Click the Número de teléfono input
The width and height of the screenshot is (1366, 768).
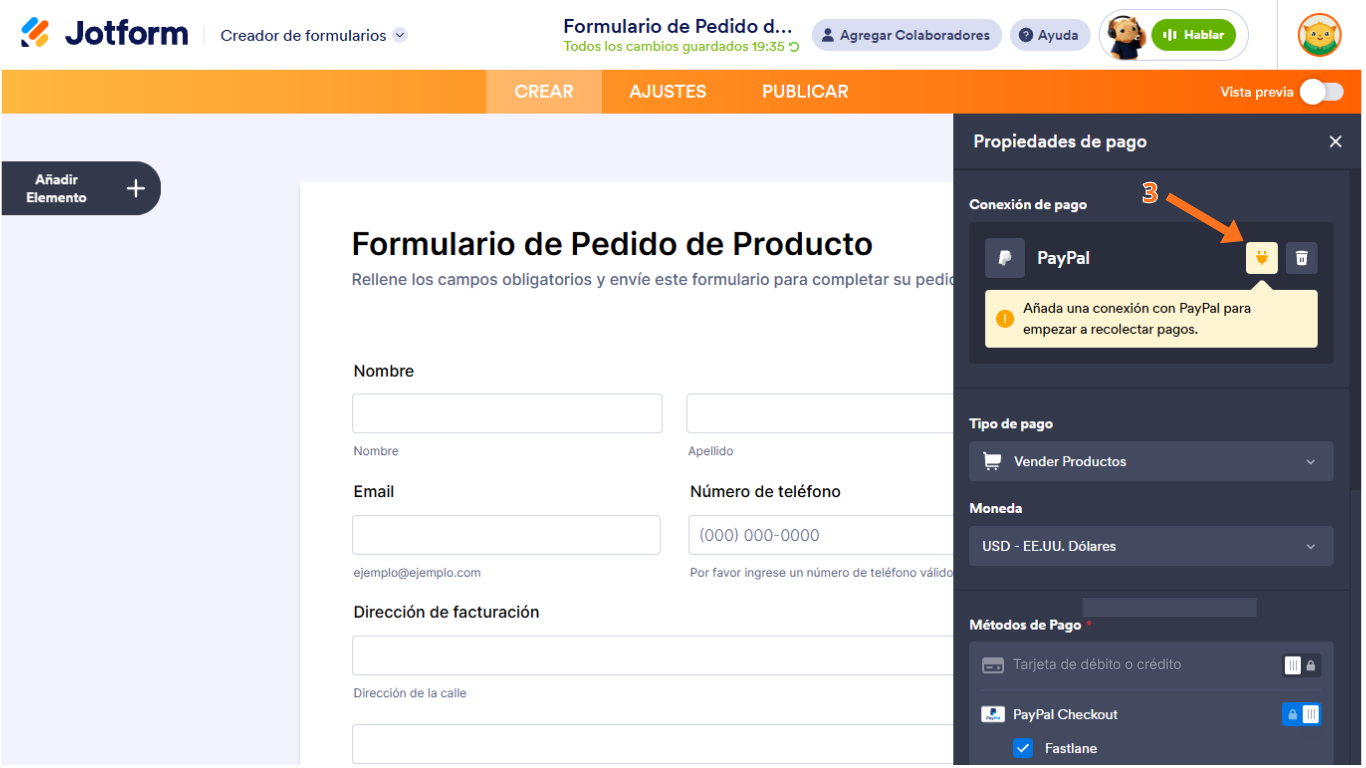(x=821, y=535)
